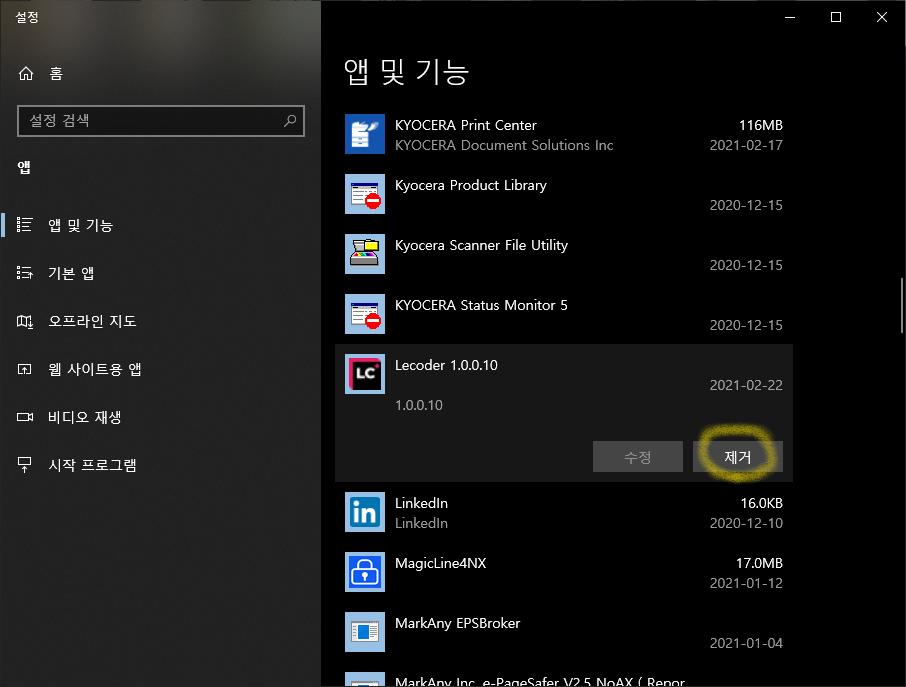Click the MagicLine4NX padlock icon

coord(364,572)
